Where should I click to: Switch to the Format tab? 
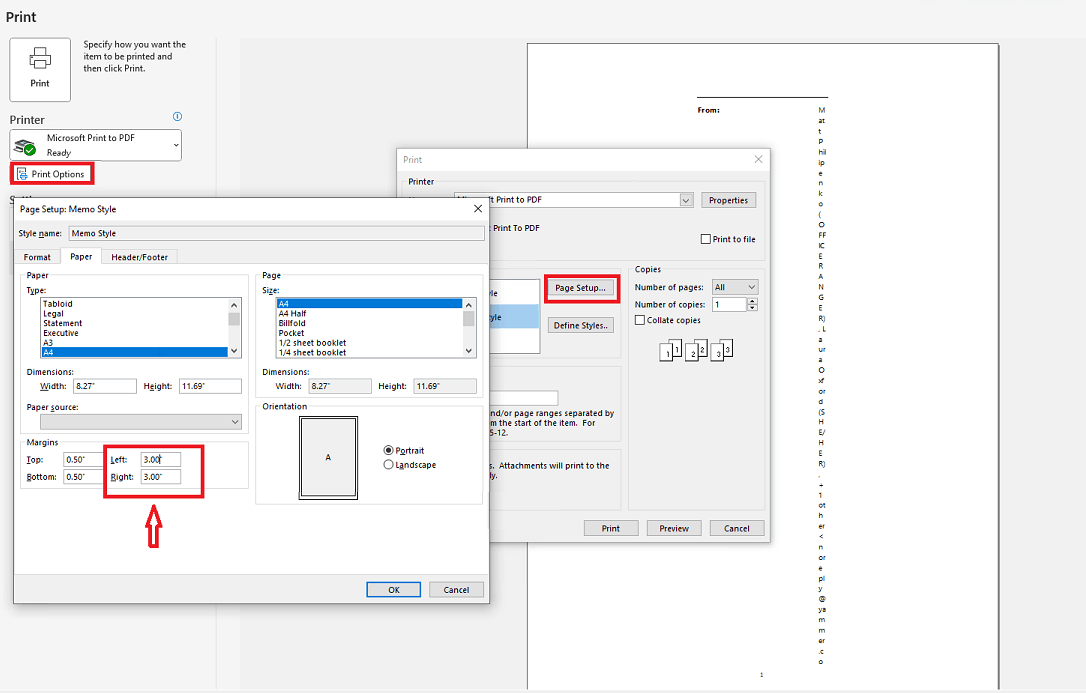[x=36, y=257]
